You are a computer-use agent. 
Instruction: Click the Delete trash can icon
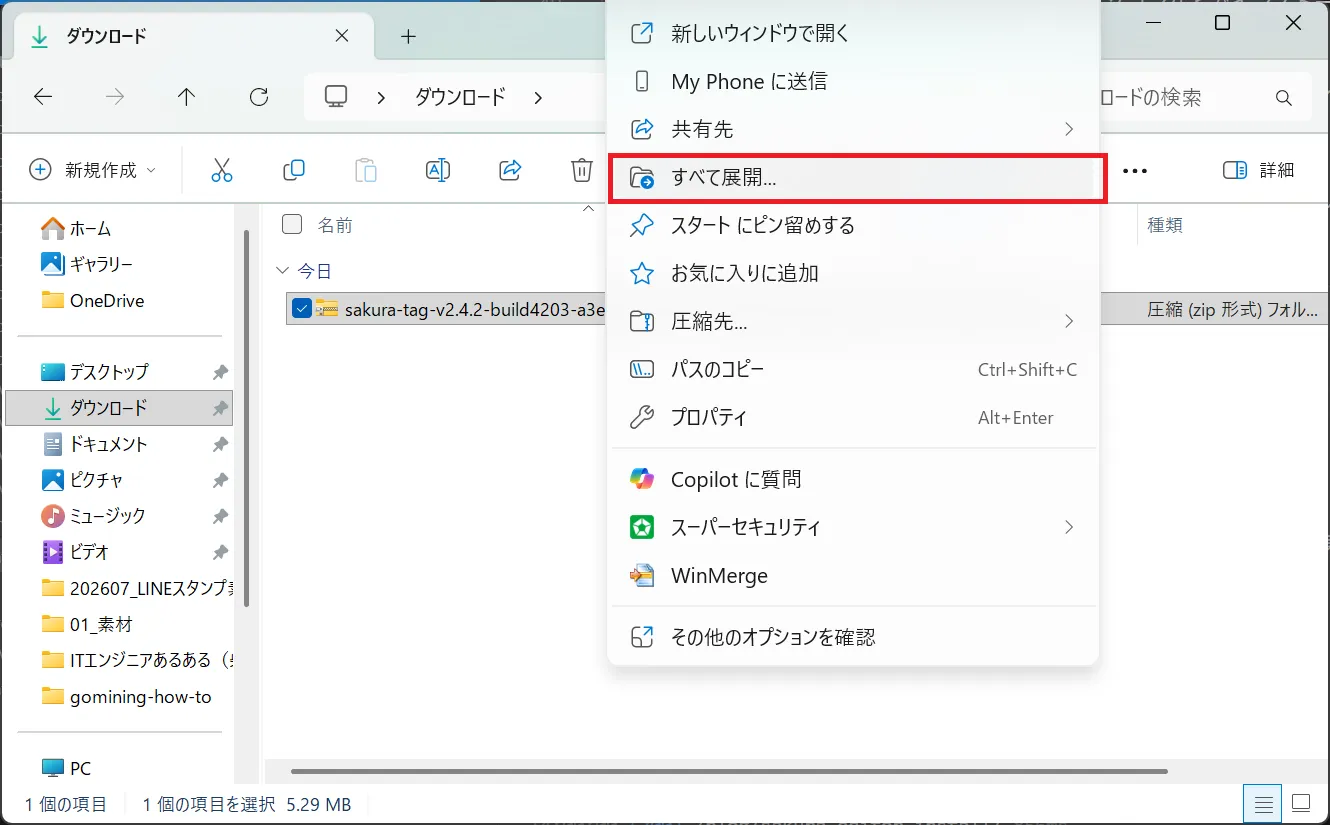[x=582, y=170]
